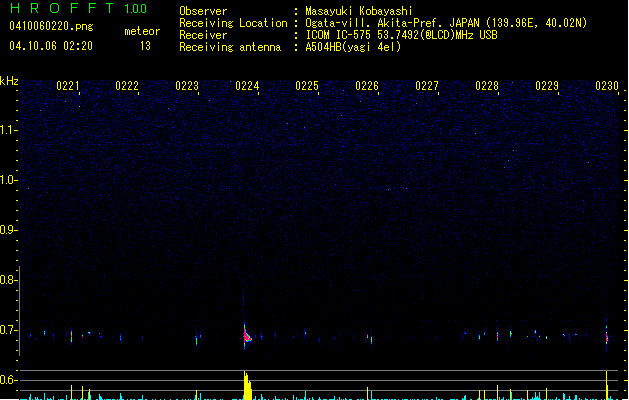Click the 0226 time marker
This screenshot has width=629, height=400.
point(367,86)
